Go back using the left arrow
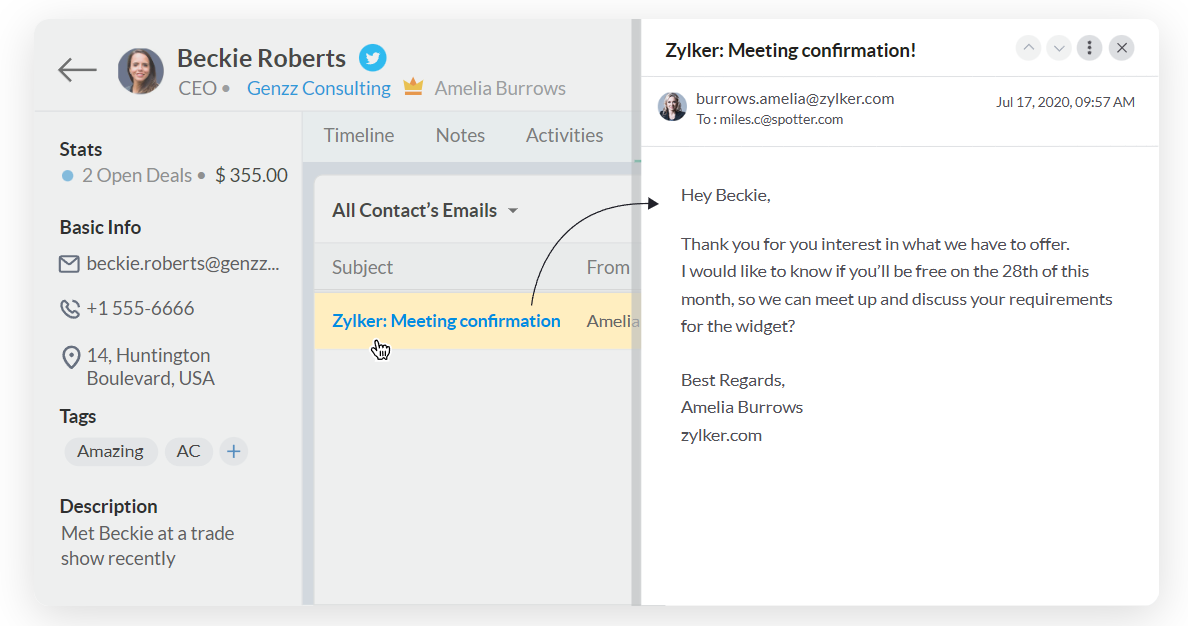 (77, 70)
